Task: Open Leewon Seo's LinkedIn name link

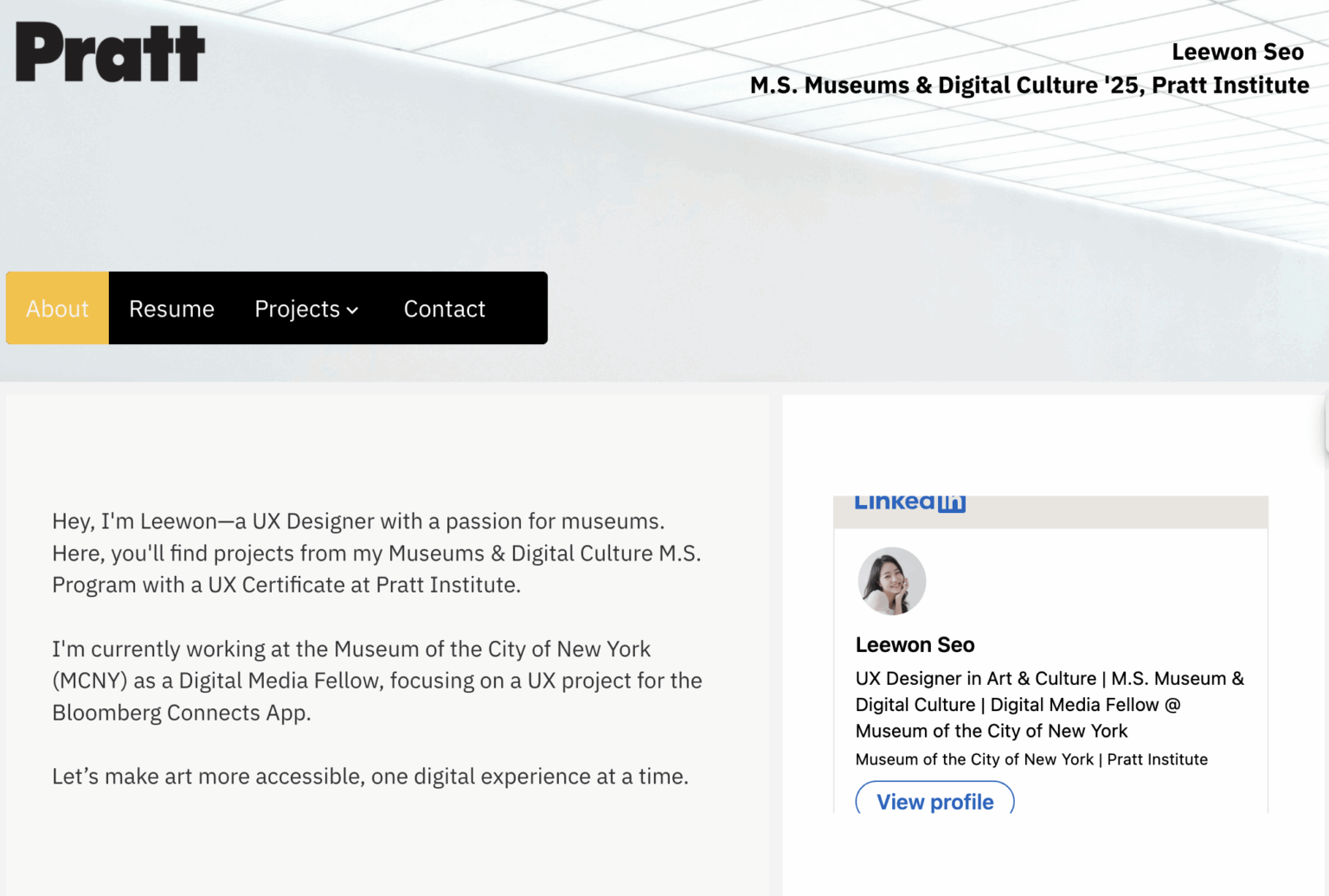Action: [x=915, y=644]
